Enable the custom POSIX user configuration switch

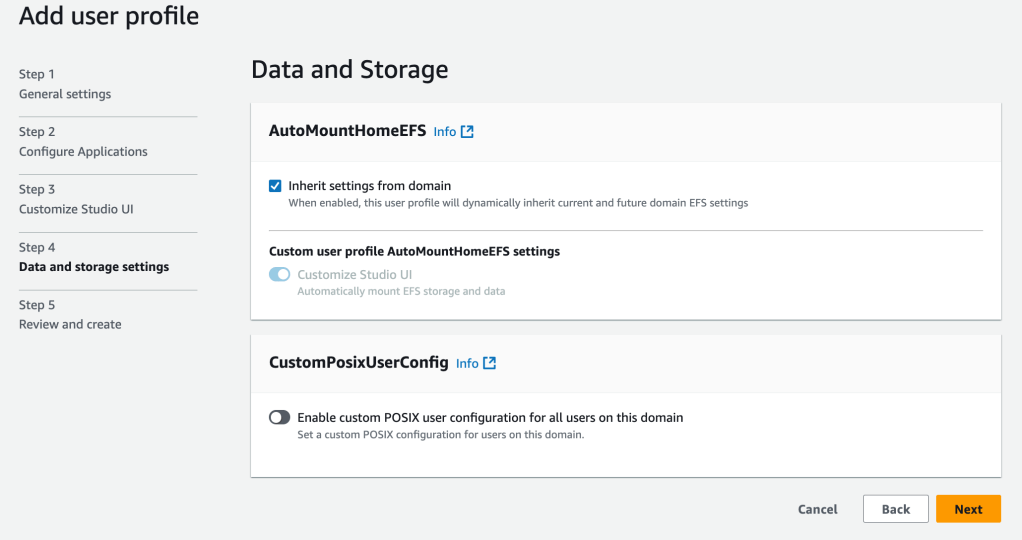280,418
